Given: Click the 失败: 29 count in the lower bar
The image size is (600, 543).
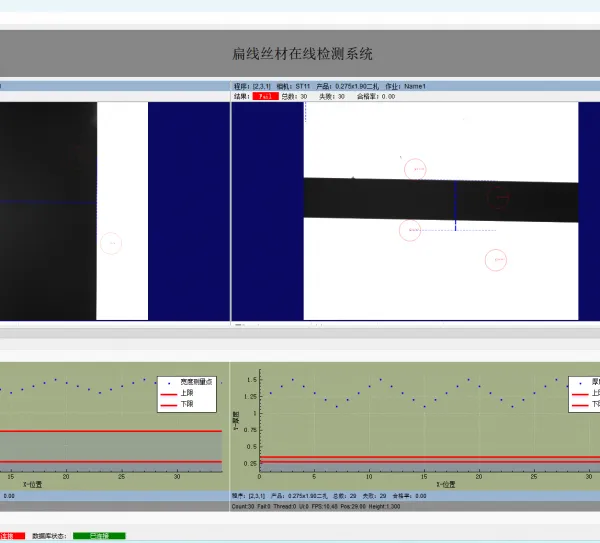Looking at the screenshot, I should point(374,496).
